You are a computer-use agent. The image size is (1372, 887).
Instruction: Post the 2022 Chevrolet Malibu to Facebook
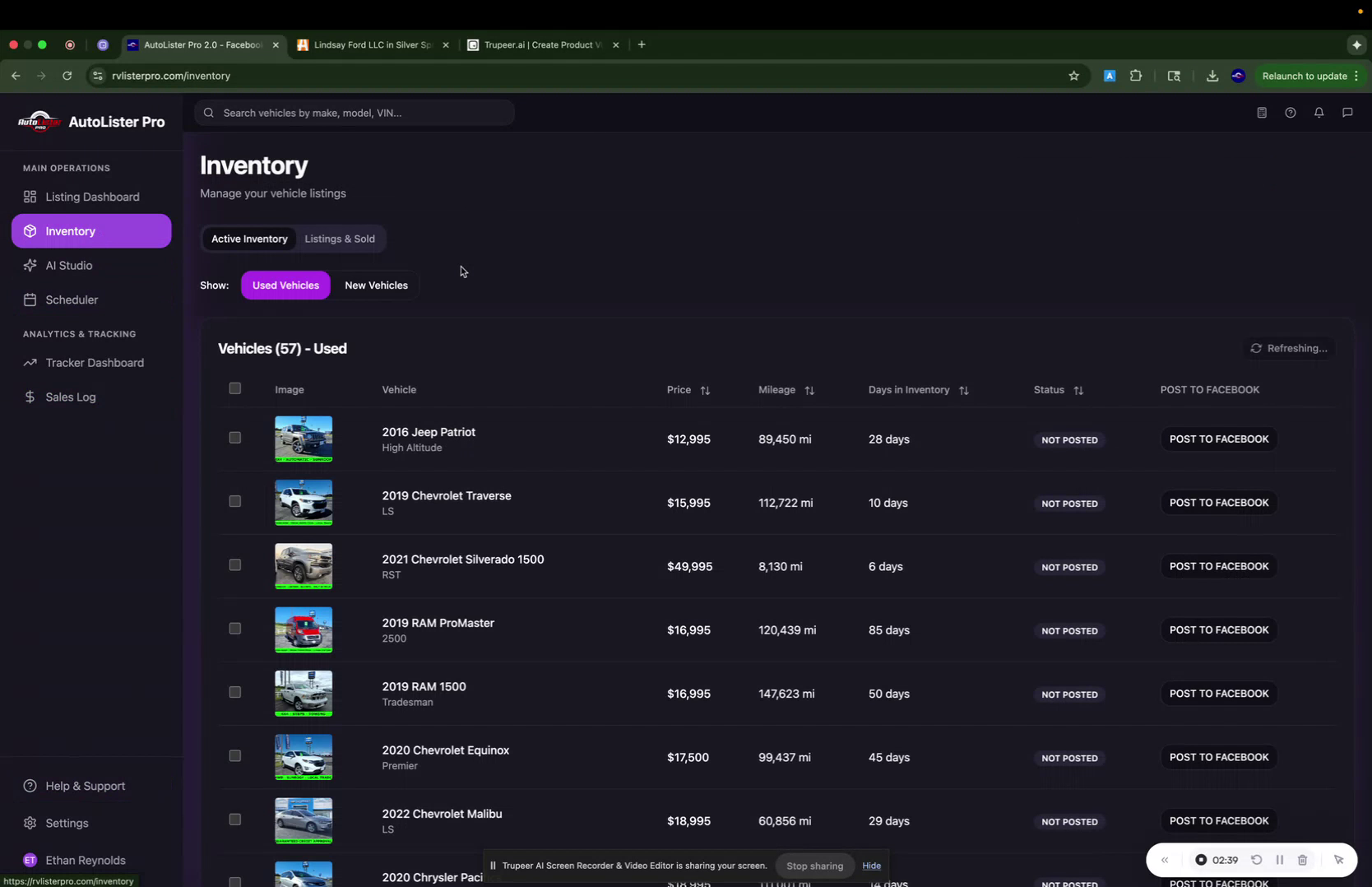1218,820
